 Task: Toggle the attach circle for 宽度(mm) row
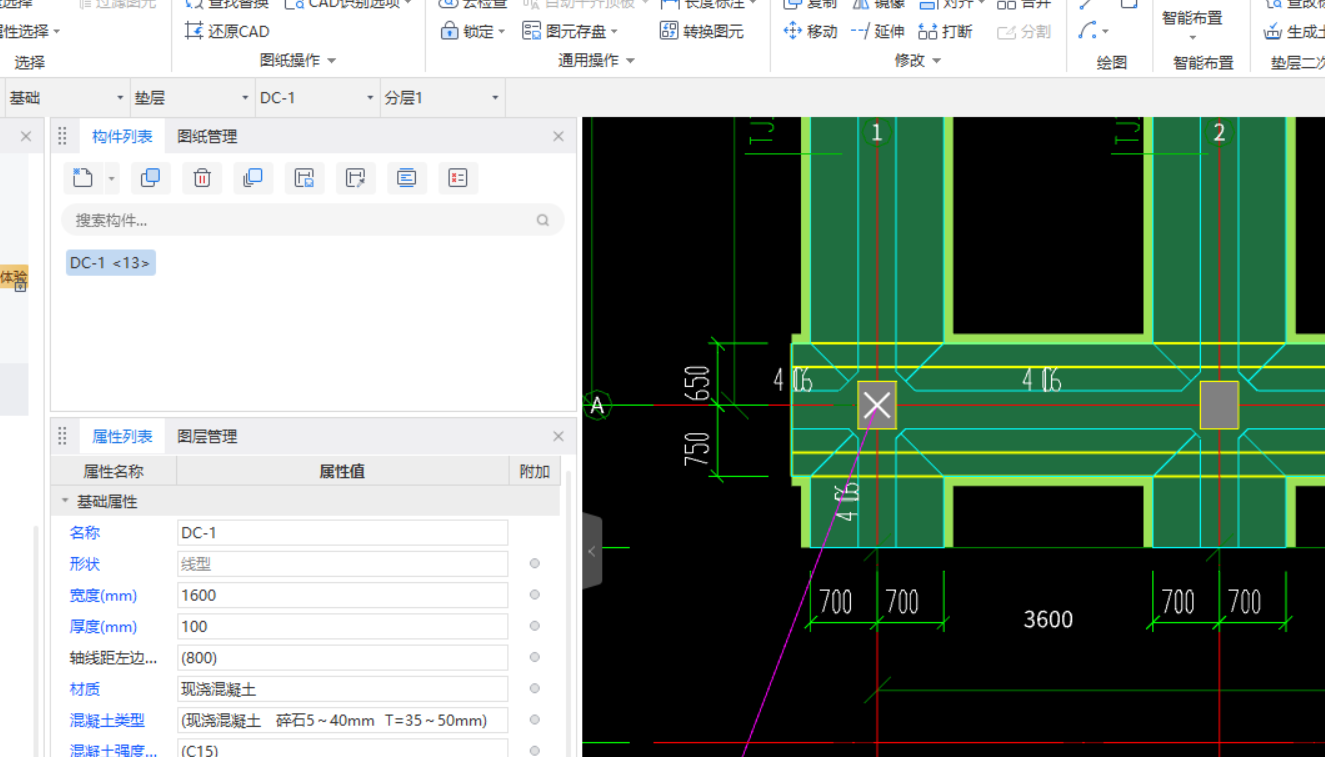(x=535, y=595)
